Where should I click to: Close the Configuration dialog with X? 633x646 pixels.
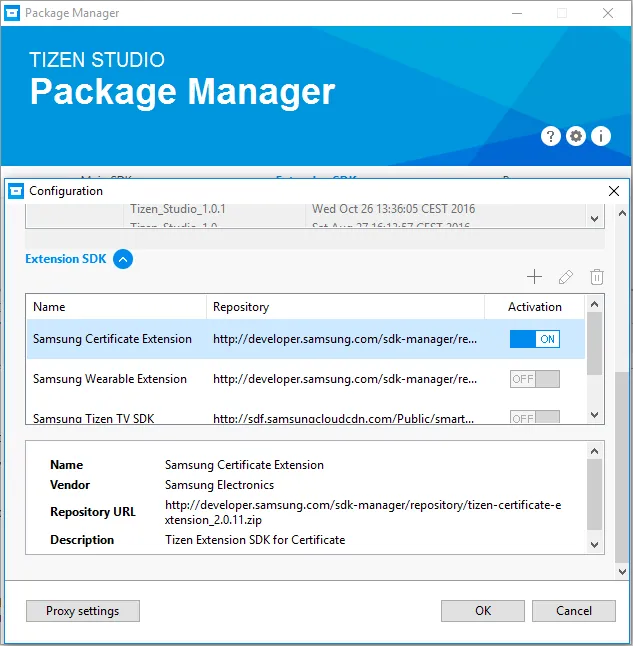tap(614, 191)
